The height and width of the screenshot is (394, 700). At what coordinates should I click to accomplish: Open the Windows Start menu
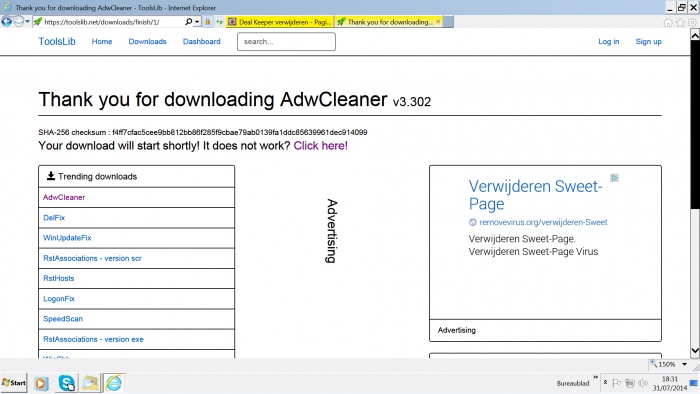tap(14, 383)
